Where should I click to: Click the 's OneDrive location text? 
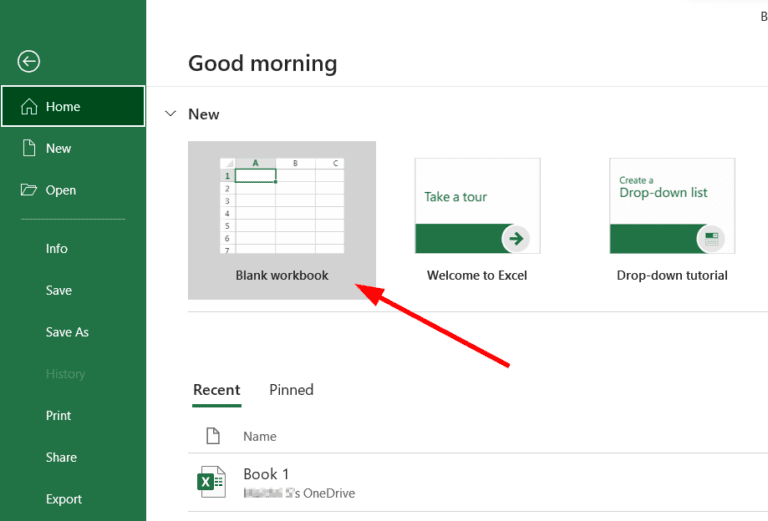299,493
